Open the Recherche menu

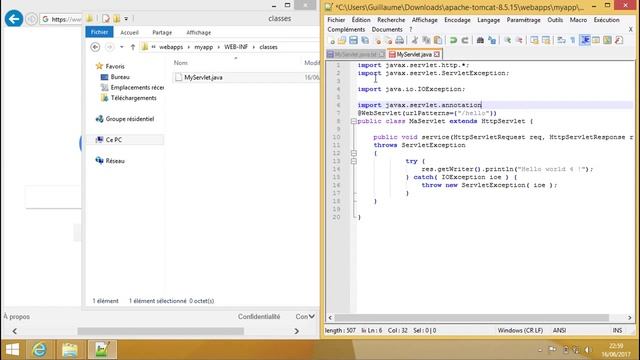[391, 20]
